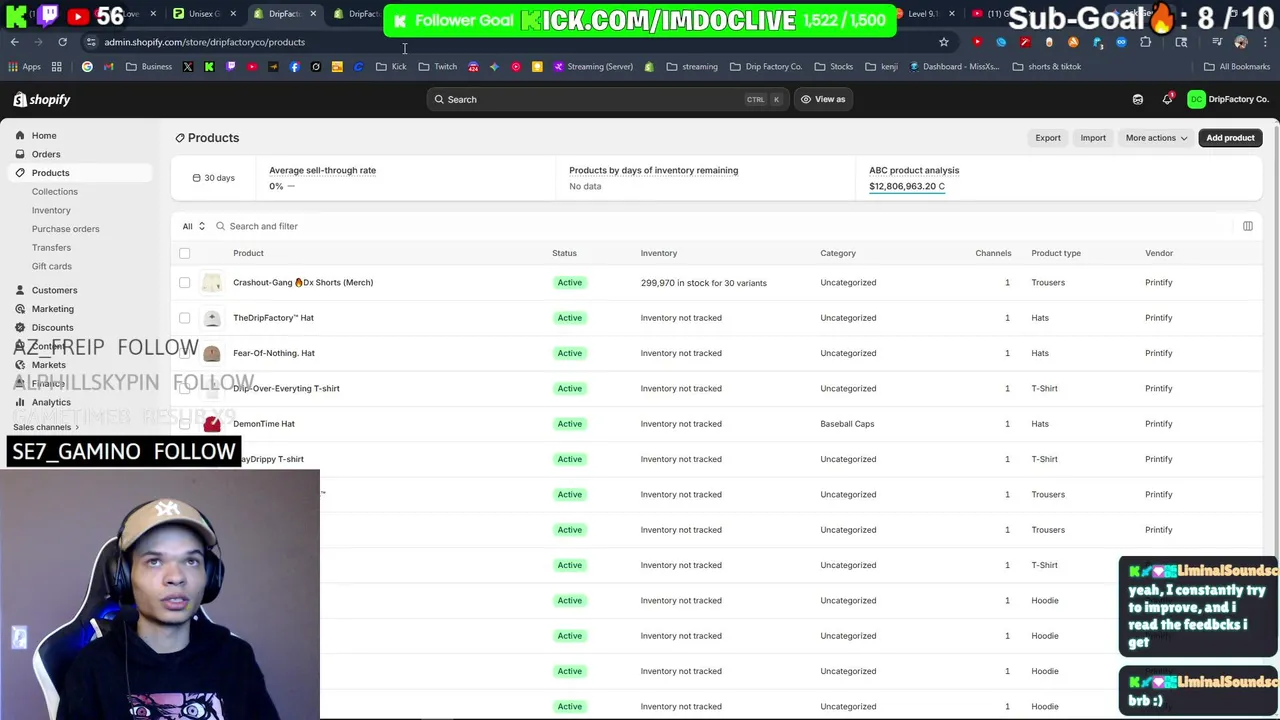Open the Stocks bookmarks folder
Image resolution: width=1280 pixels, height=720 pixels.
pyautogui.click(x=834, y=67)
